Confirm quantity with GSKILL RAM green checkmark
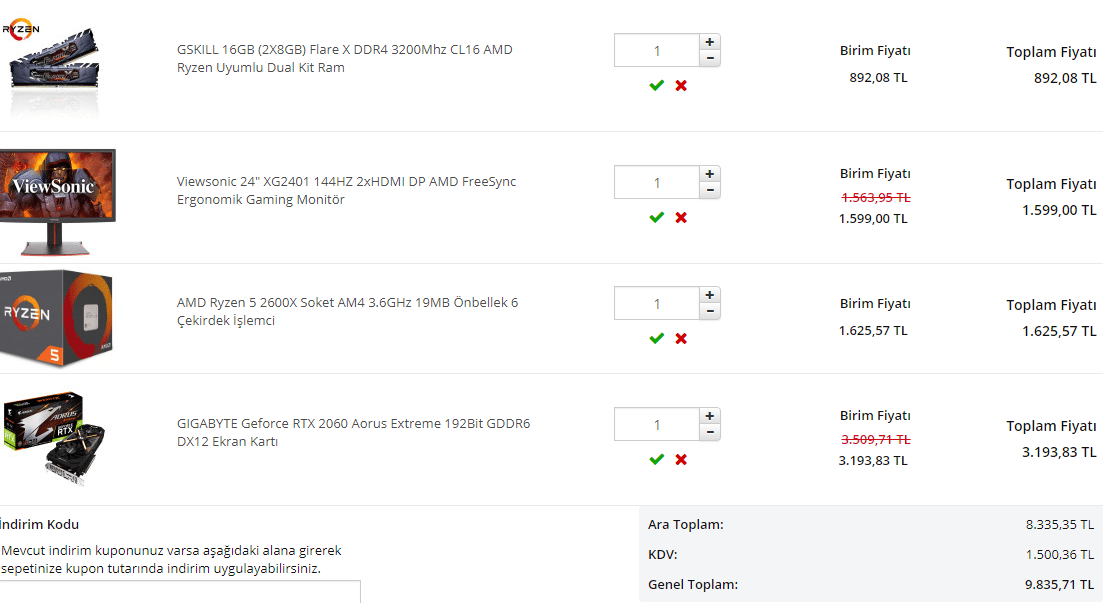1119x603 pixels. click(x=656, y=86)
